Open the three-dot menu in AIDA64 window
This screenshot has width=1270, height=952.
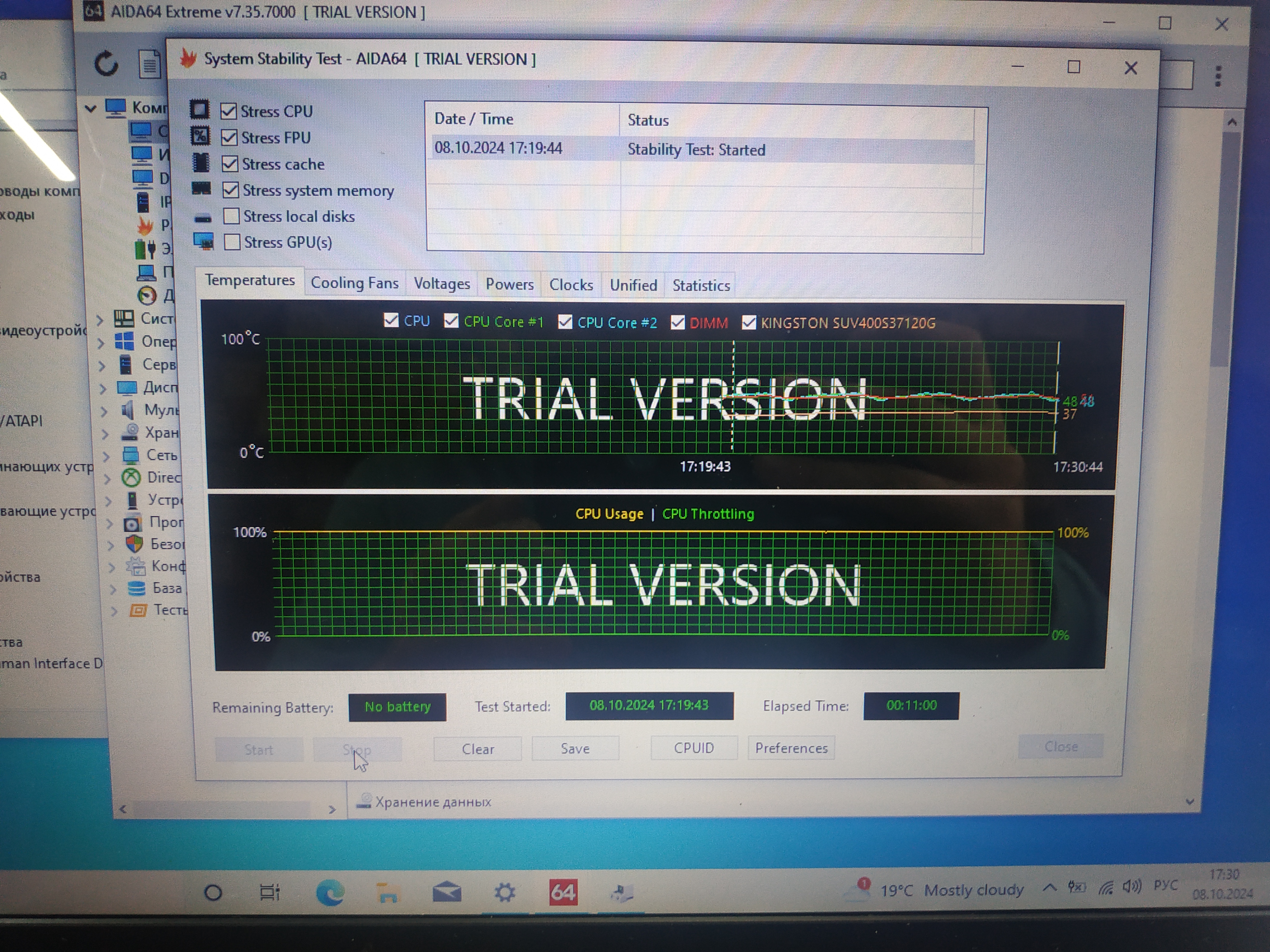tap(1218, 76)
